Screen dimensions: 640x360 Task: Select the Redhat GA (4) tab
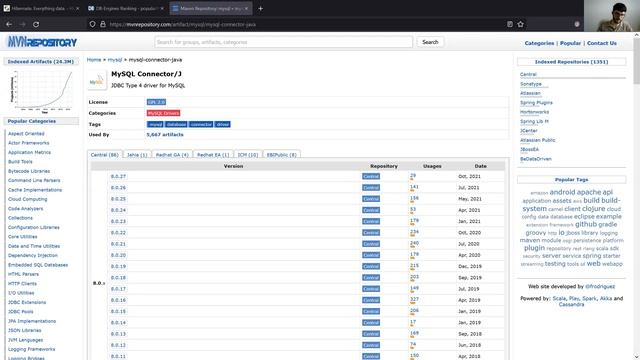coord(172,155)
